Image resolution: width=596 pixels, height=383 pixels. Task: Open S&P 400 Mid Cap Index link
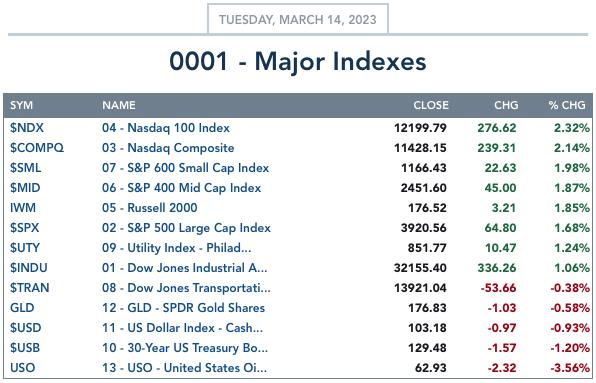pos(181,188)
